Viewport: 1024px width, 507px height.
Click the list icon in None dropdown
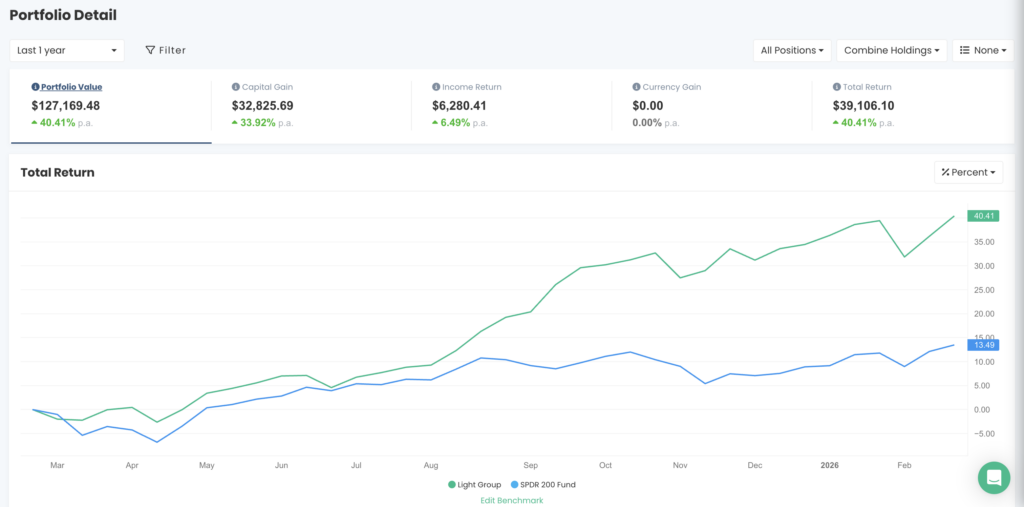(x=964, y=50)
